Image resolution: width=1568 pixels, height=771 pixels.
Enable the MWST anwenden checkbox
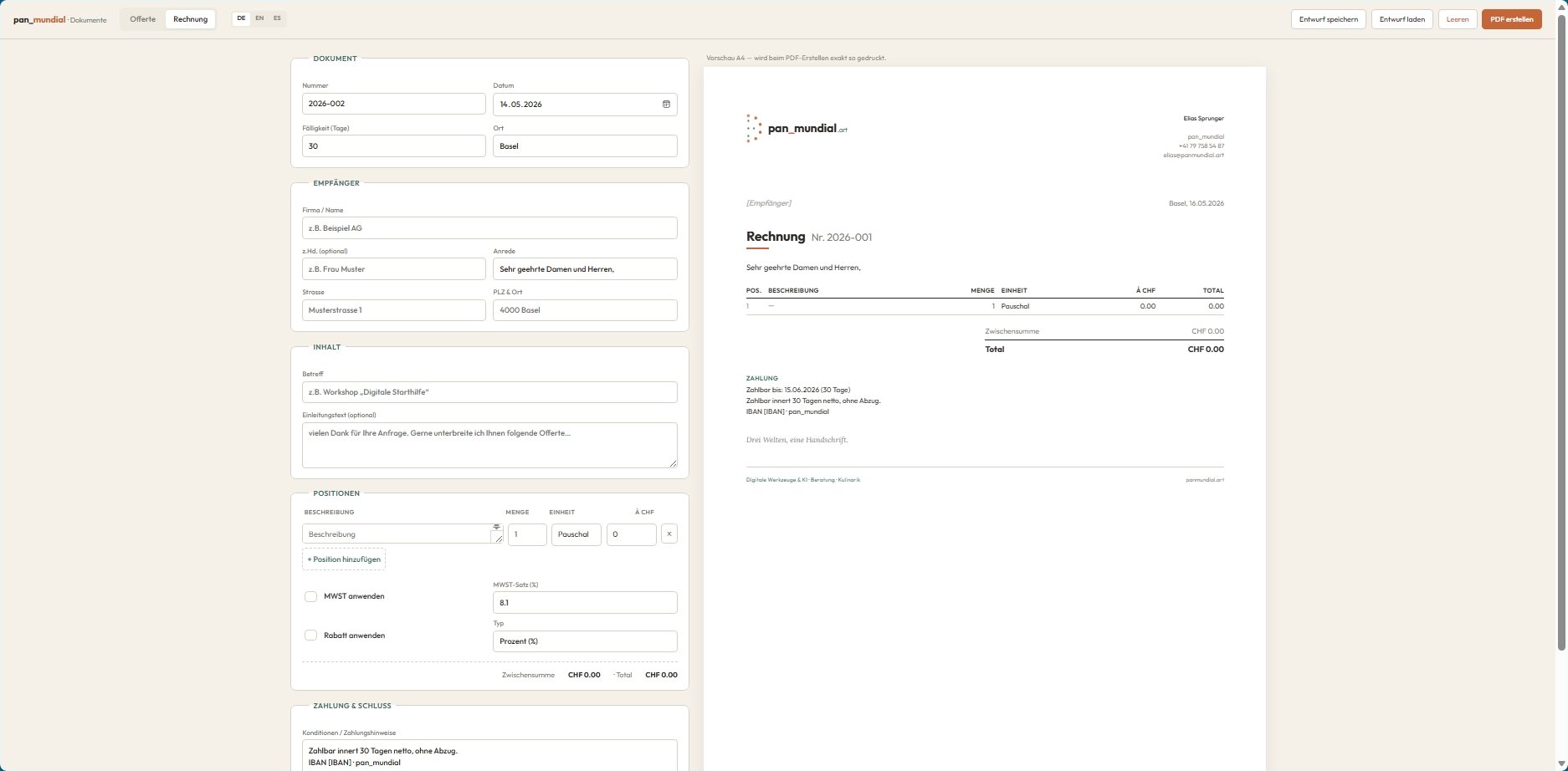[x=310, y=596]
